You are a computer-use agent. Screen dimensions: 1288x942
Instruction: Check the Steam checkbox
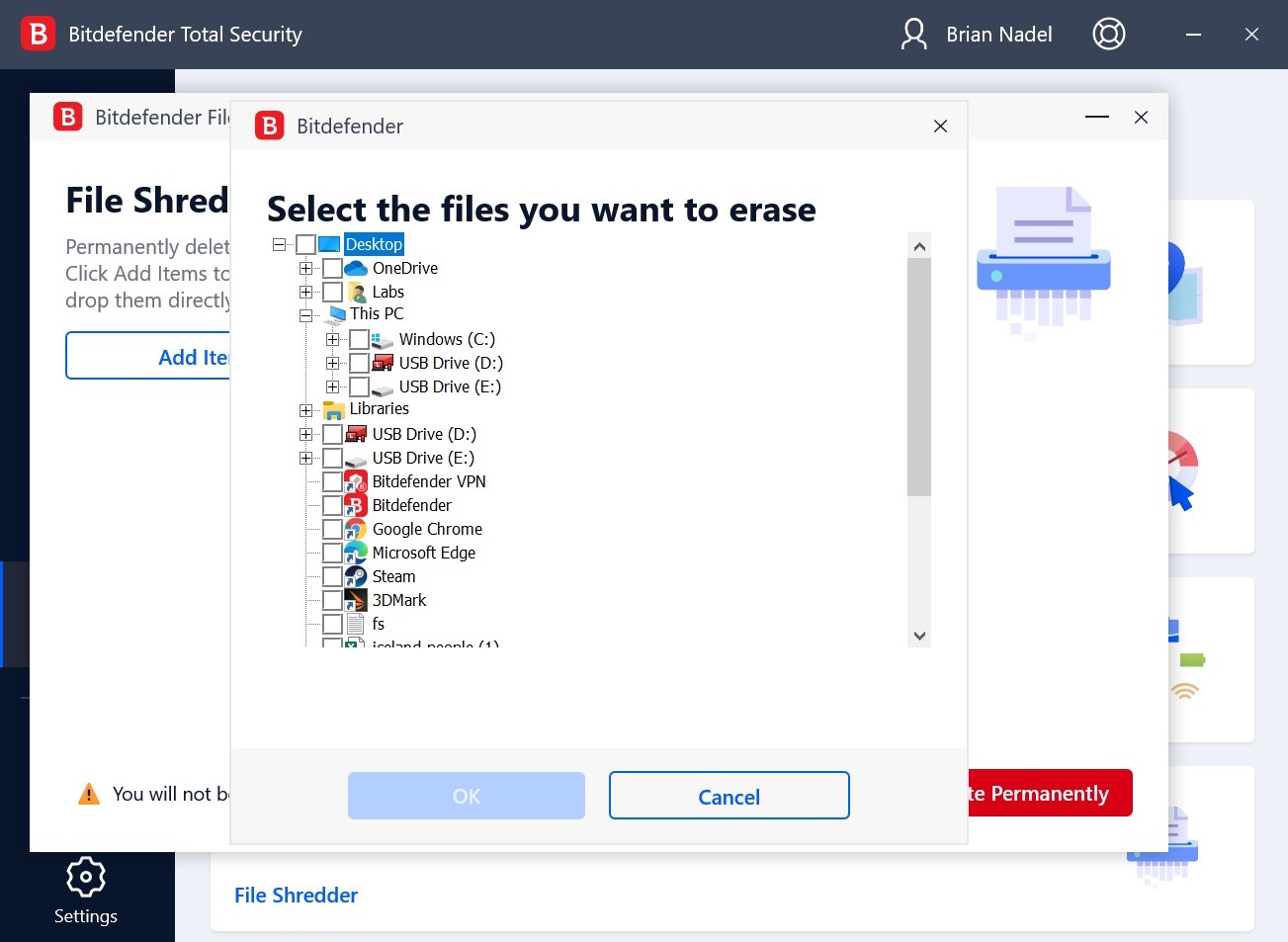(332, 576)
